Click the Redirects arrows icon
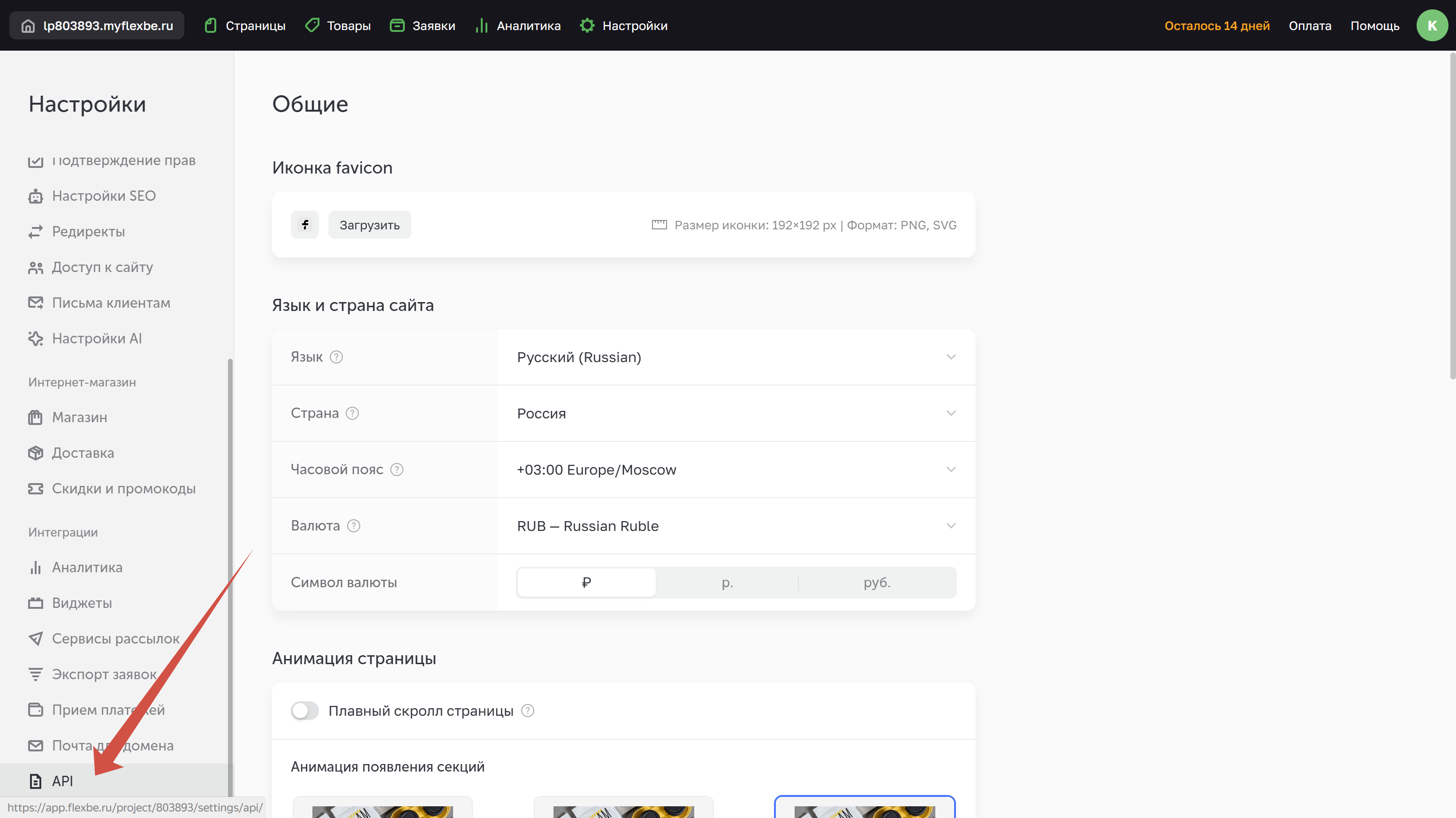The height and width of the screenshot is (818, 1456). coord(36,232)
